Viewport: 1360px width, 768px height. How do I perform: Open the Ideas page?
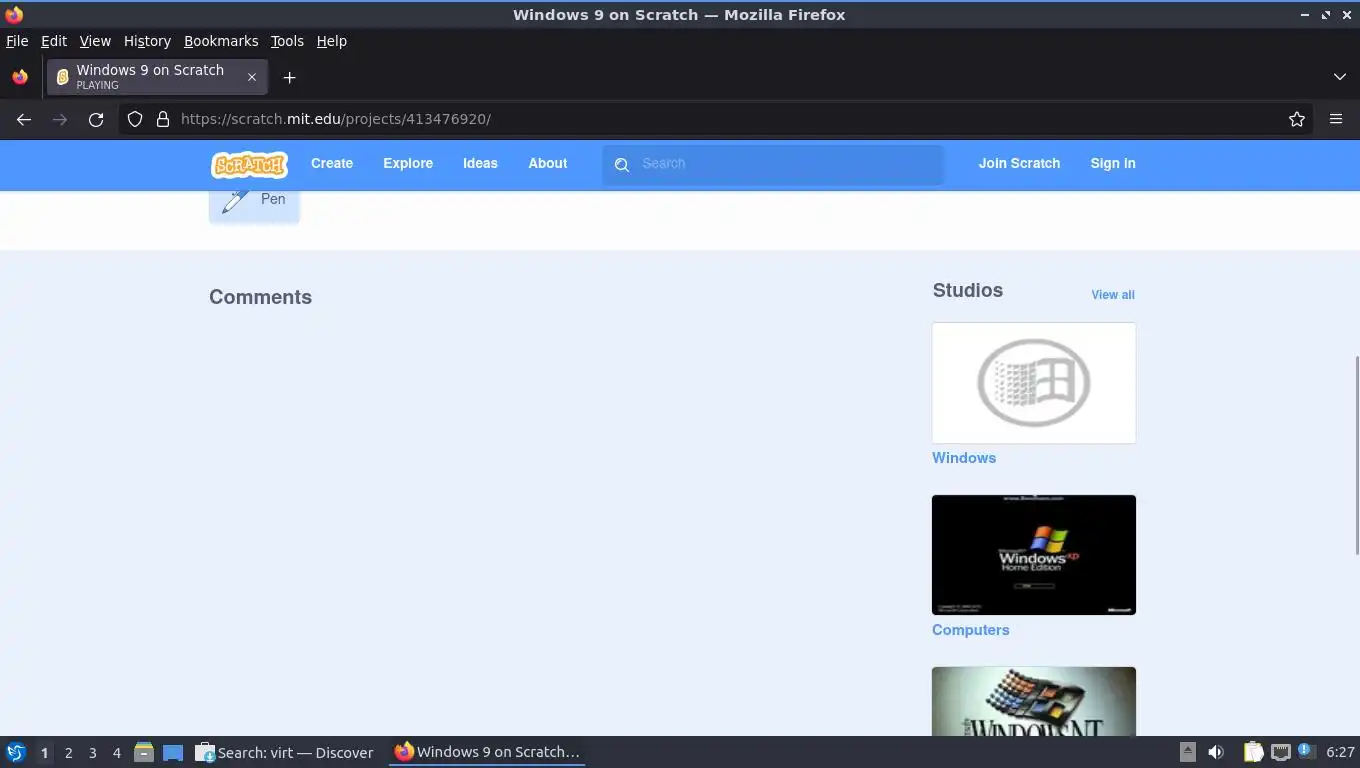pyautogui.click(x=480, y=164)
